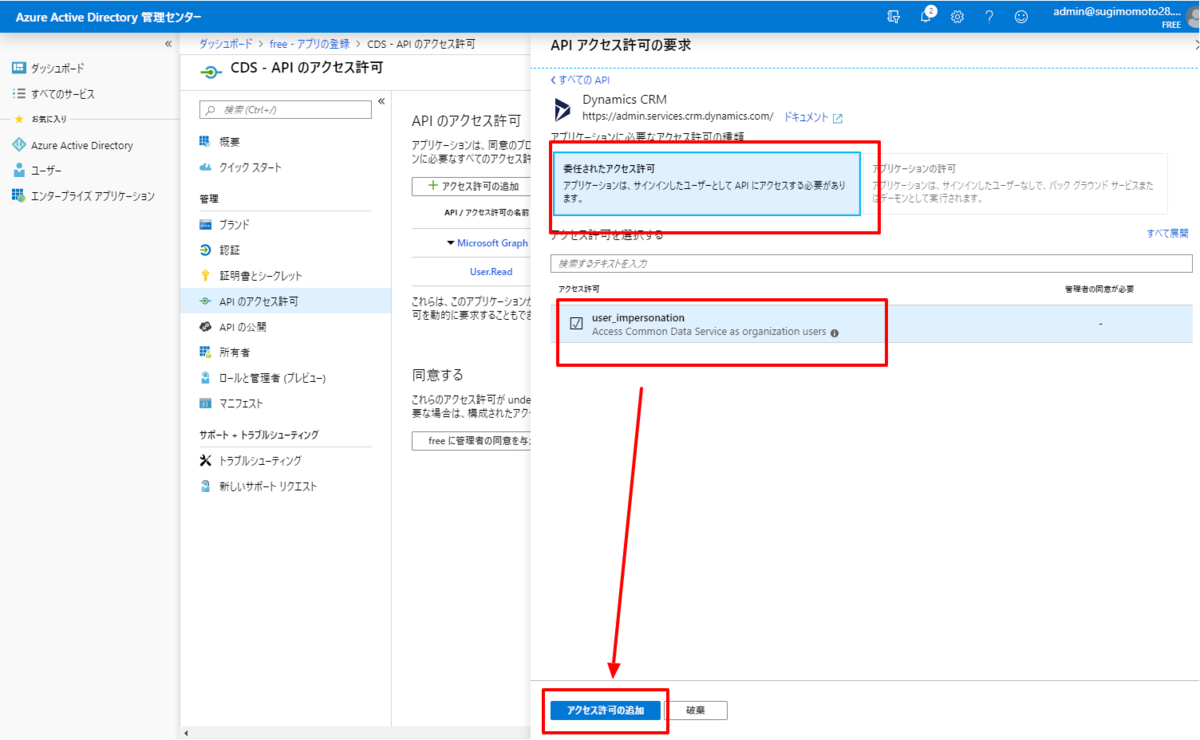Screen dimensions: 1200x740
Task: Click the 所有者 icon
Action: (x=205, y=352)
